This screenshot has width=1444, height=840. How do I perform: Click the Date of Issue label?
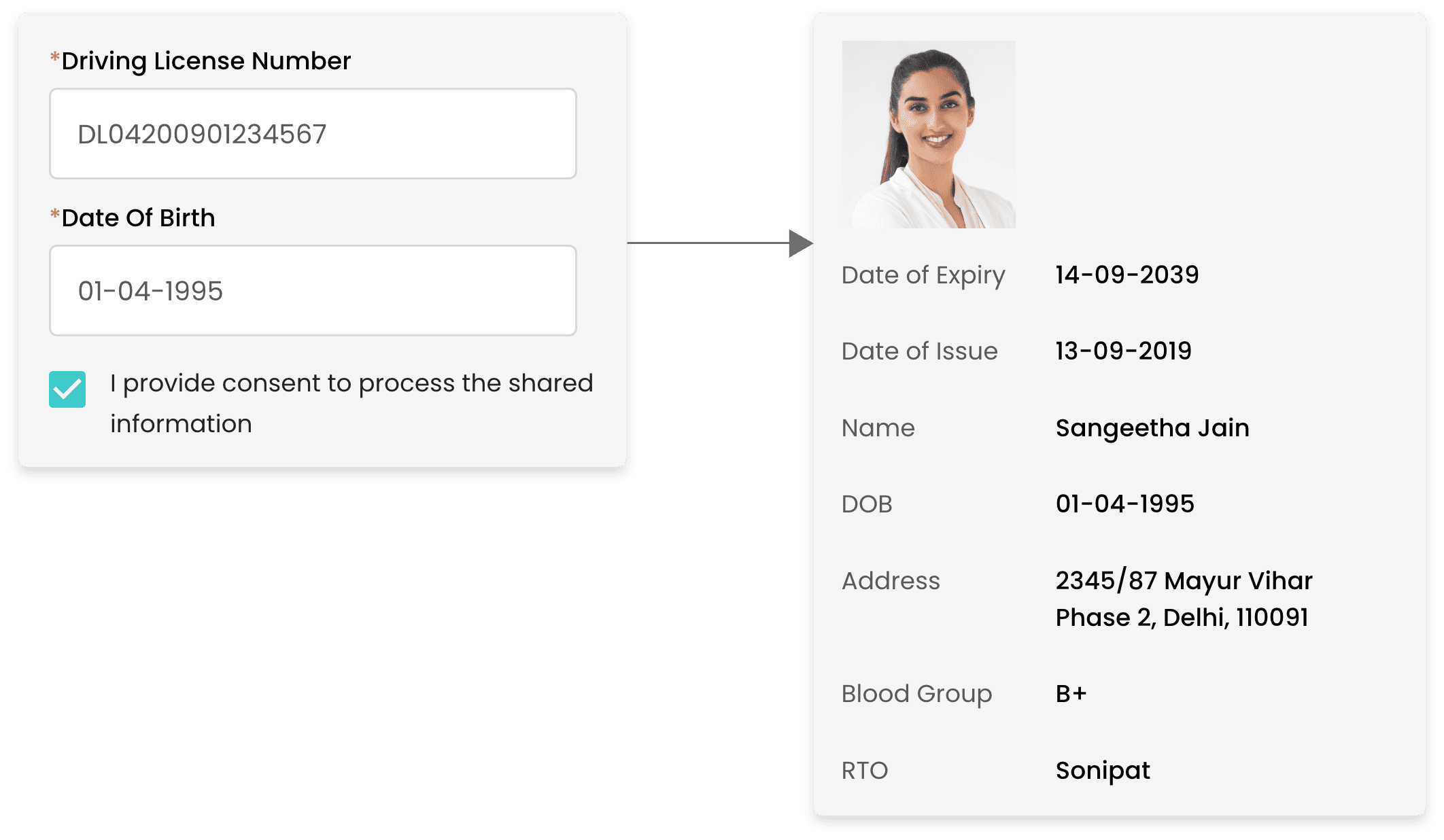click(919, 351)
